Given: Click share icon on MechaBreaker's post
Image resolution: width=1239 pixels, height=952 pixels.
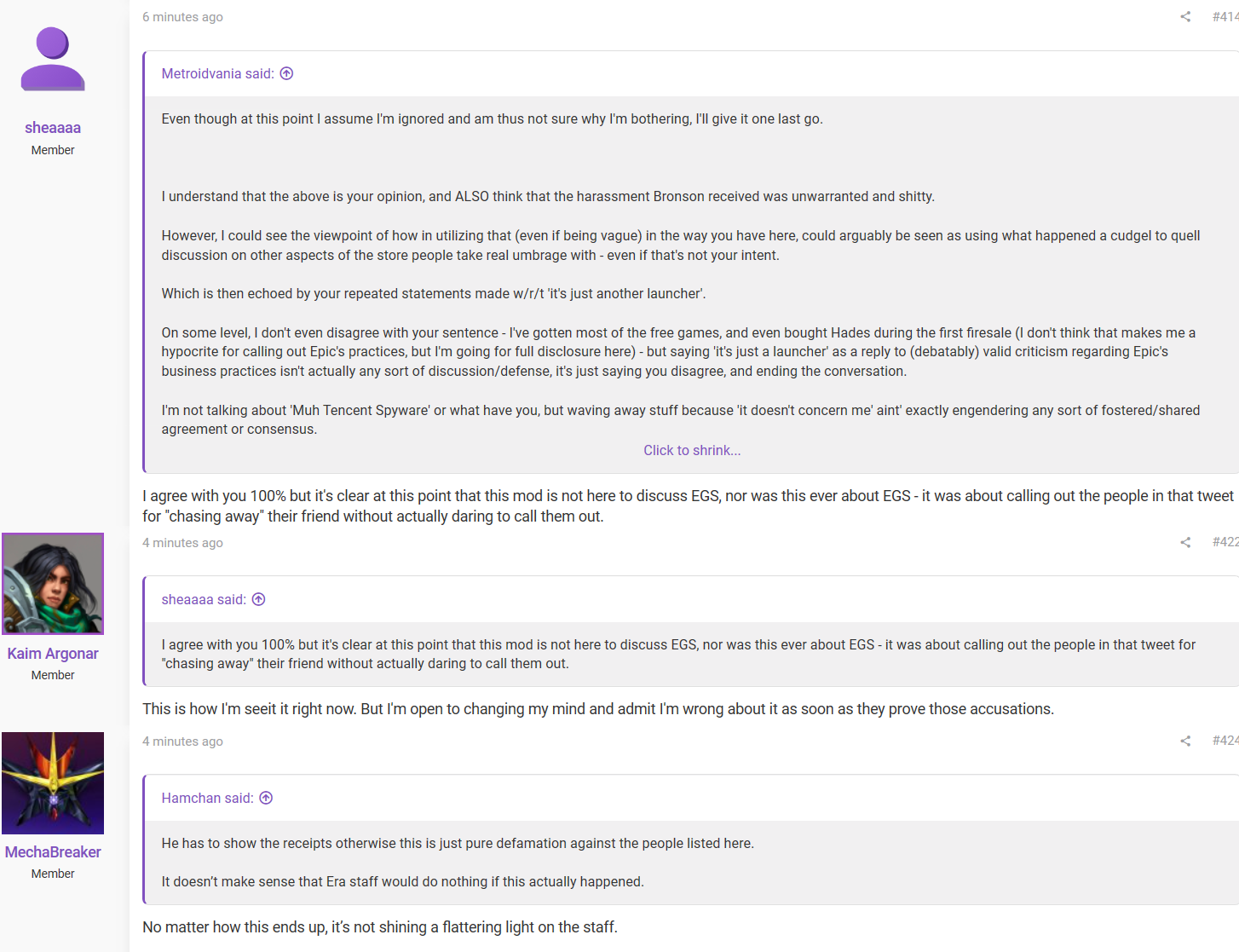Looking at the screenshot, I should (1185, 741).
